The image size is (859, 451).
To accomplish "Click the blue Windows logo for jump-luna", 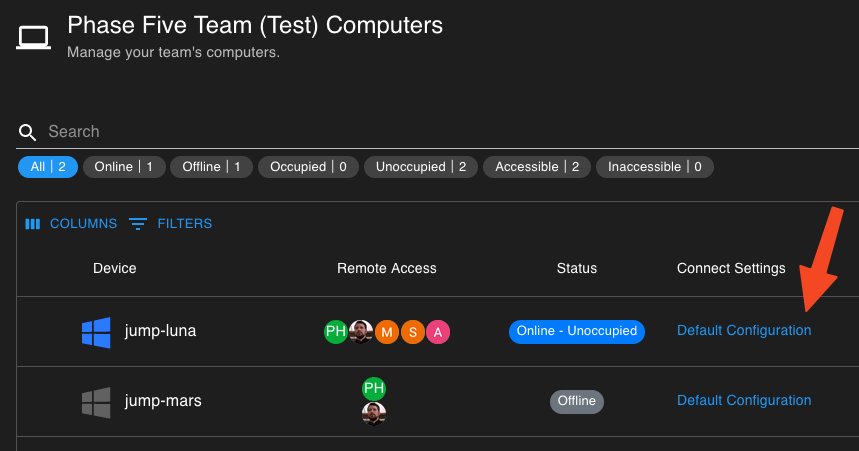I will coord(96,332).
